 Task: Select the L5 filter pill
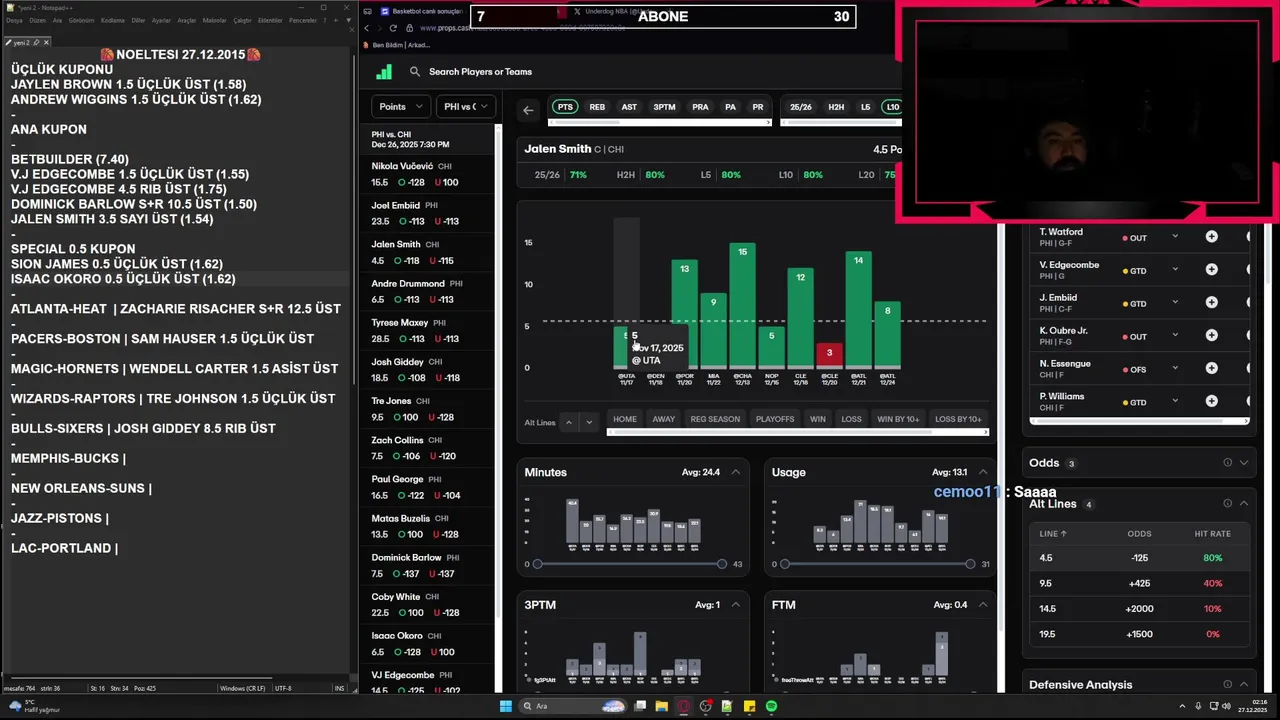pos(865,107)
